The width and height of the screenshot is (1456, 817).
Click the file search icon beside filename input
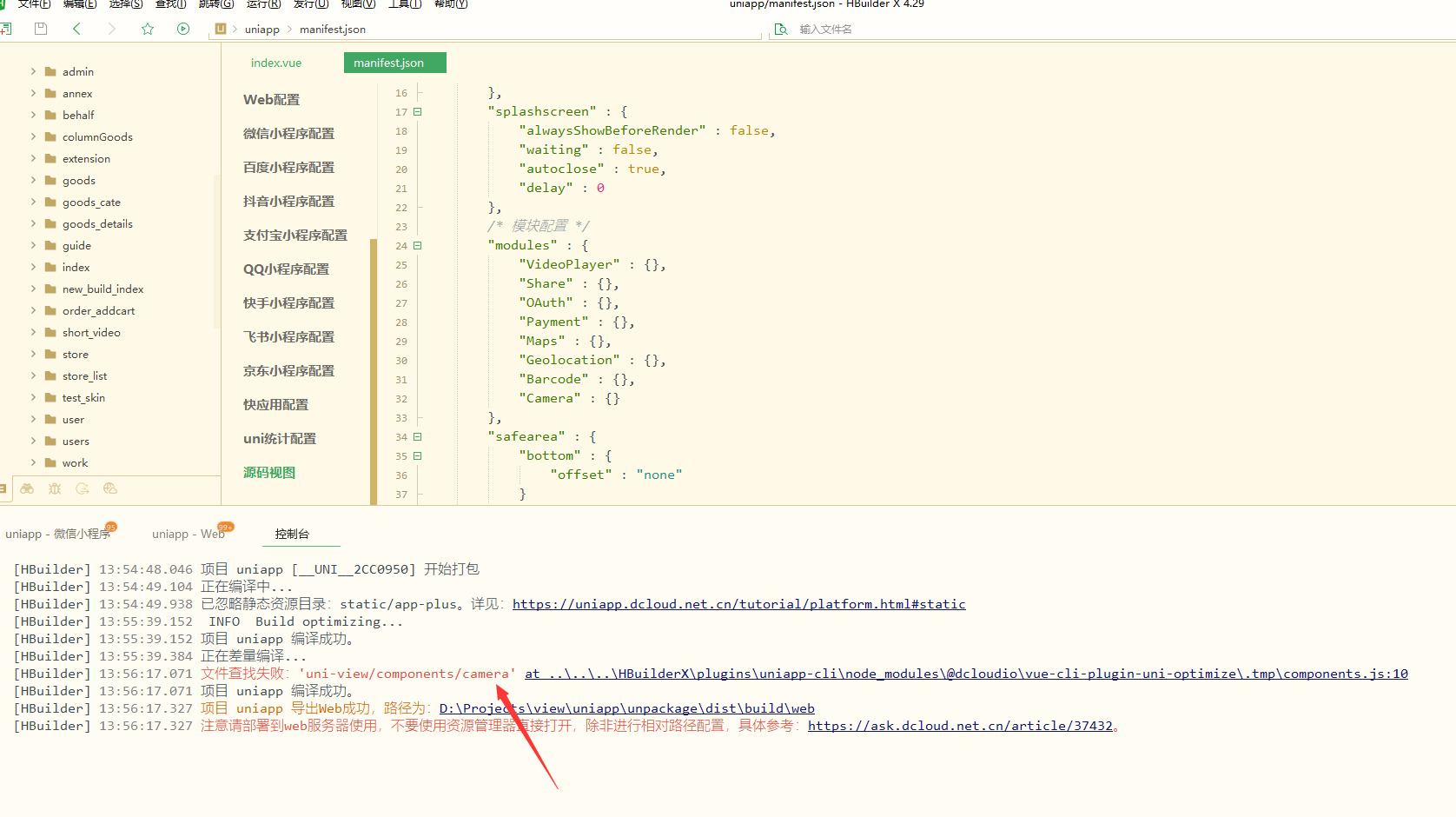(x=781, y=29)
